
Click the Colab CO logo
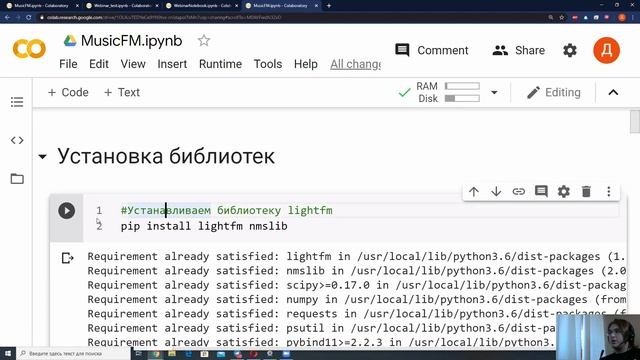[29, 49]
